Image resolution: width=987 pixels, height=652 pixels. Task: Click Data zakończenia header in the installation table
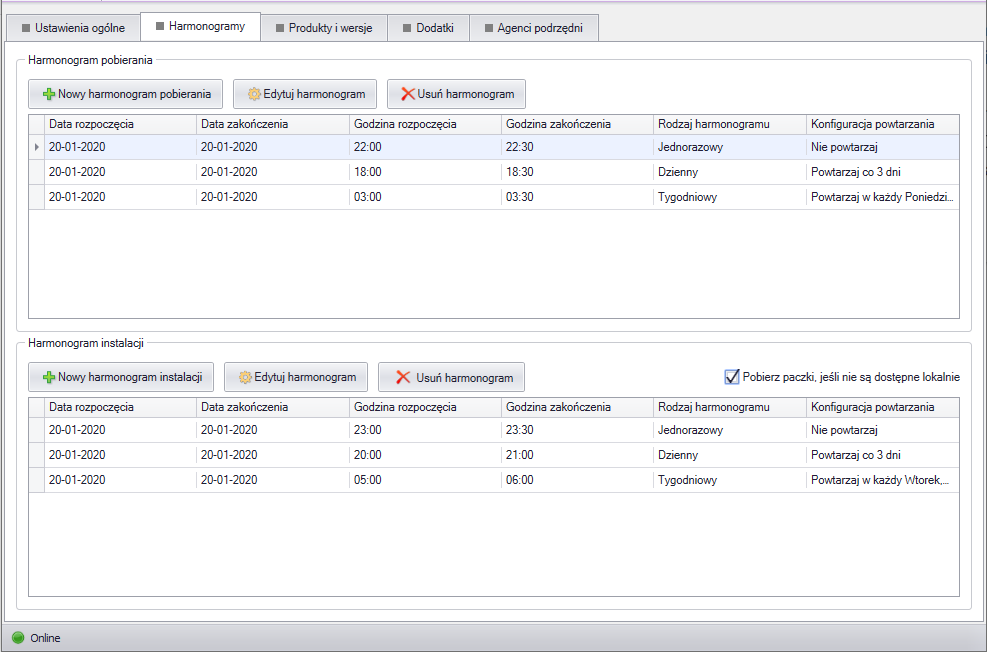point(273,407)
